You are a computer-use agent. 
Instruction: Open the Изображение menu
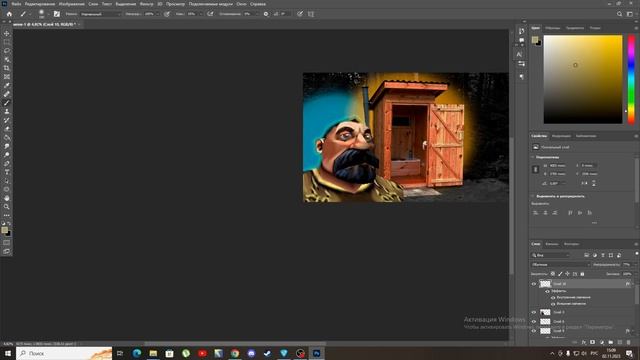tap(71, 4)
